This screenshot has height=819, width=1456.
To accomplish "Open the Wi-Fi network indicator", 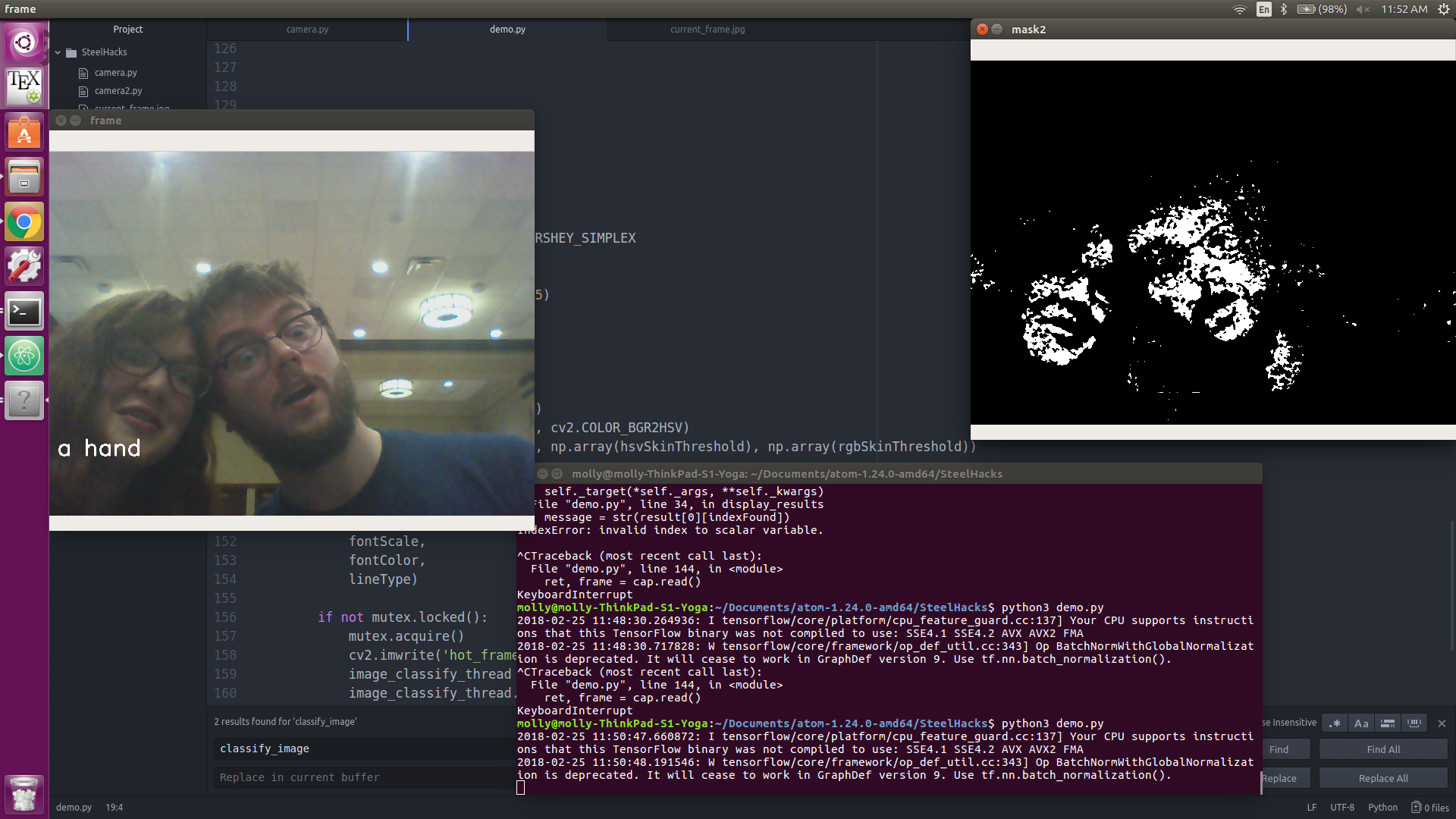I will point(1239,9).
